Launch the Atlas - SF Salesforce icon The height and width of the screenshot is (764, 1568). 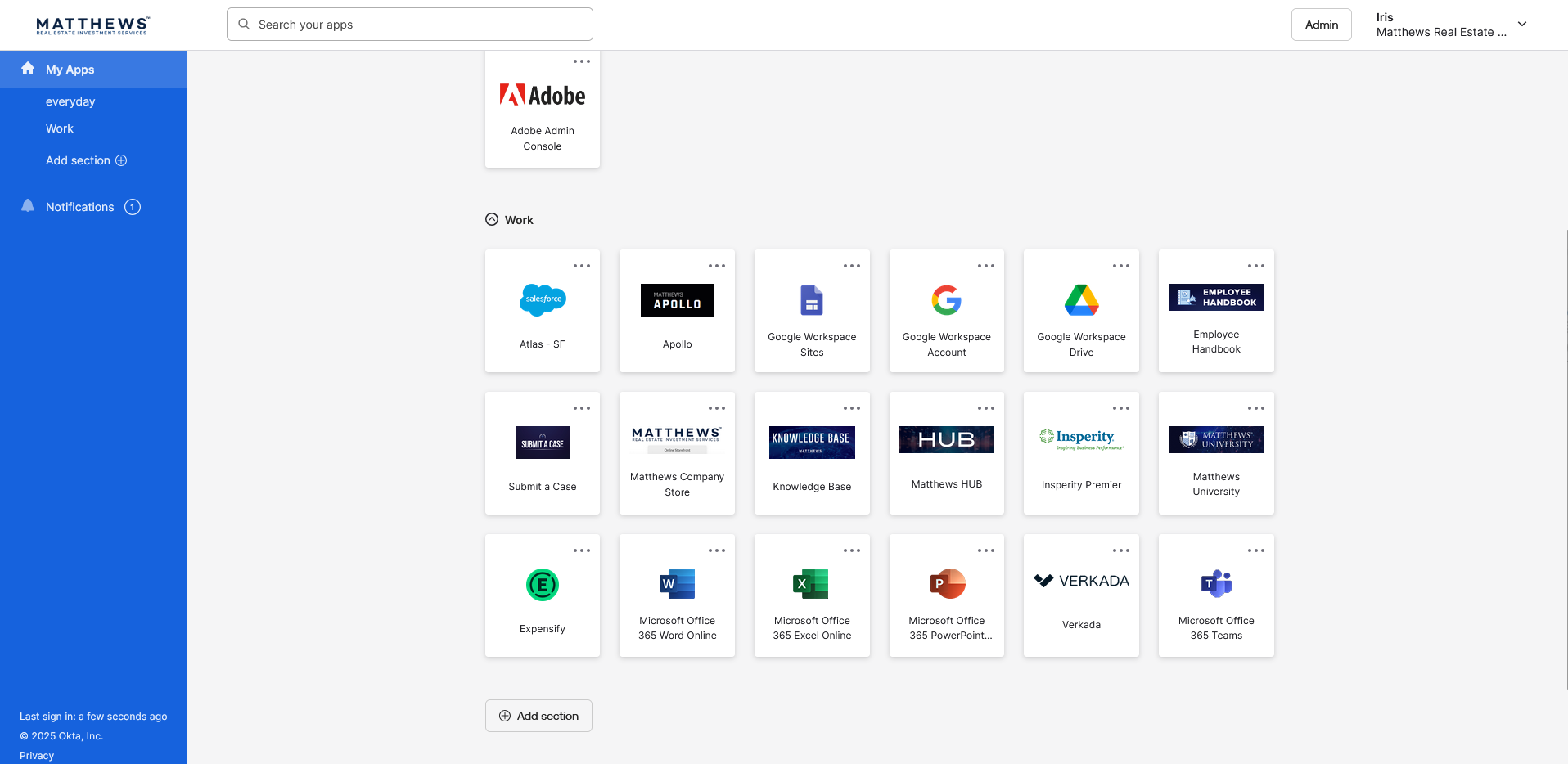[543, 300]
